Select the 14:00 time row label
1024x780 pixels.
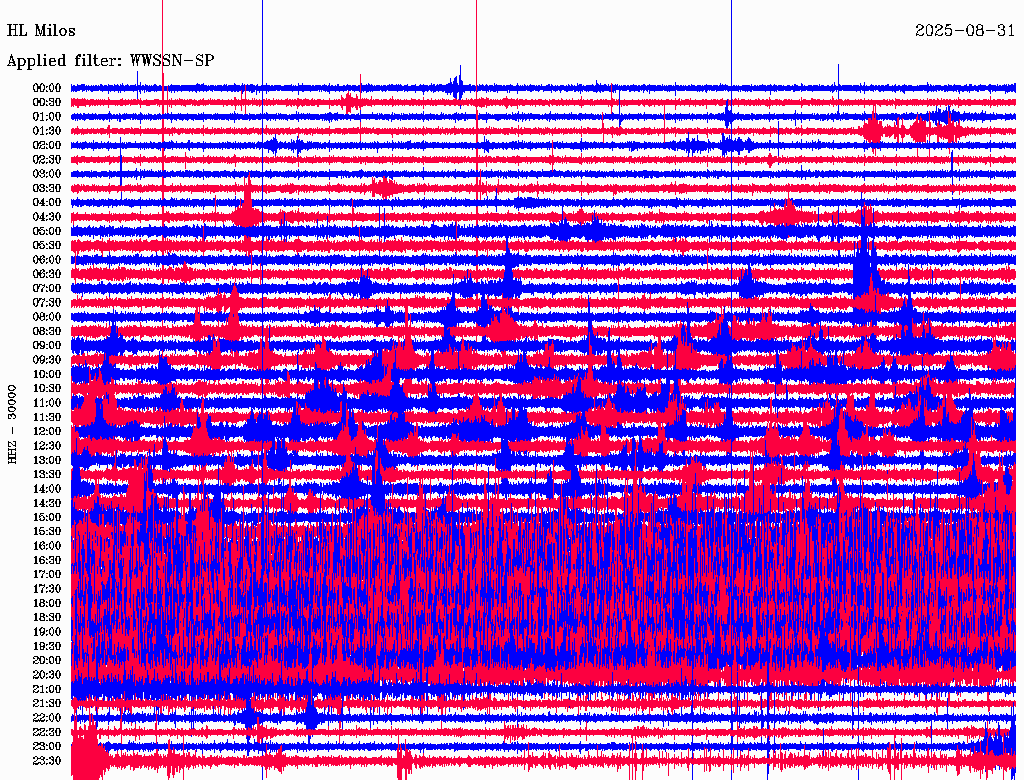click(47, 489)
